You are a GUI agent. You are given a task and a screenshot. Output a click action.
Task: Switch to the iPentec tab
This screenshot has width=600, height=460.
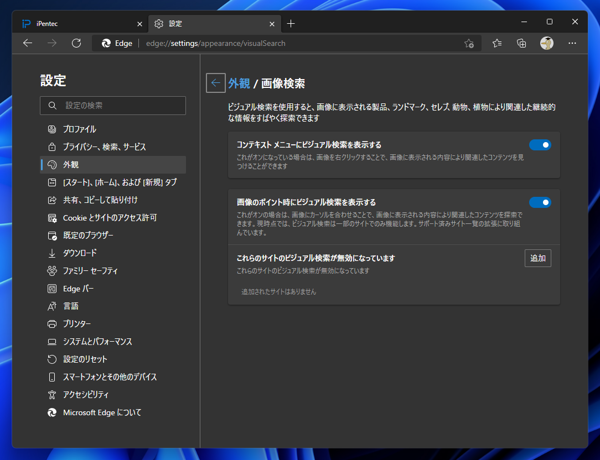[81, 24]
